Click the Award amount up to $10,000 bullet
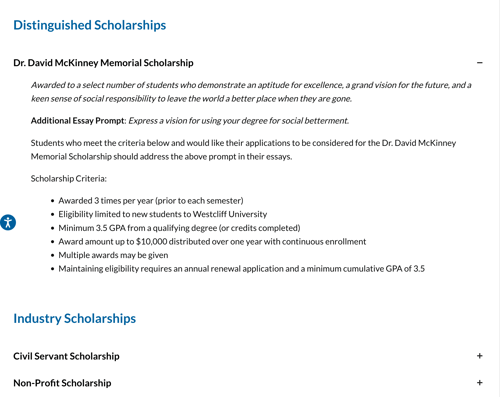Viewport: 500px width, 397px height. [x=212, y=242]
